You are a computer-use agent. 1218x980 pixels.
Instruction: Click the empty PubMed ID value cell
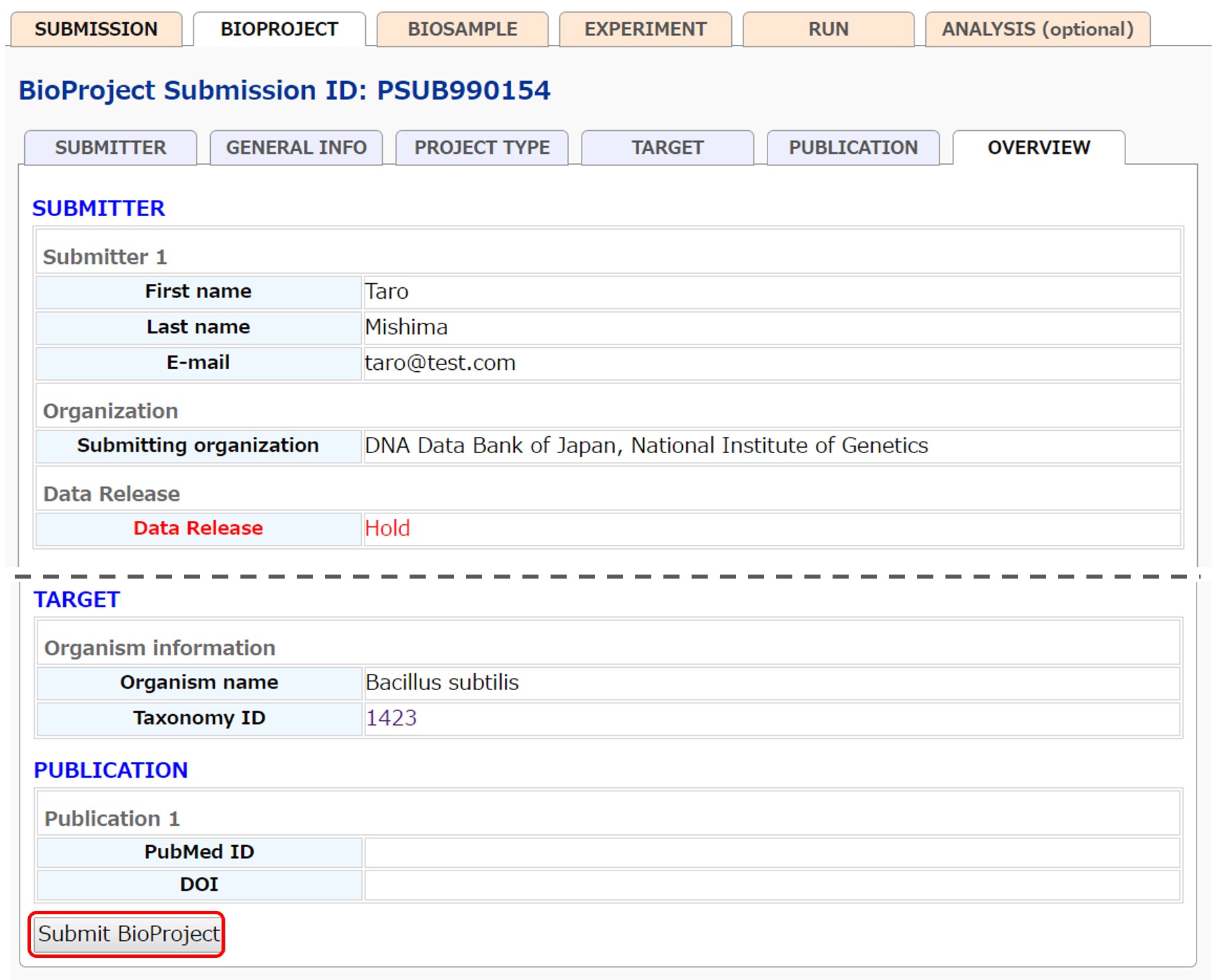pos(771,852)
